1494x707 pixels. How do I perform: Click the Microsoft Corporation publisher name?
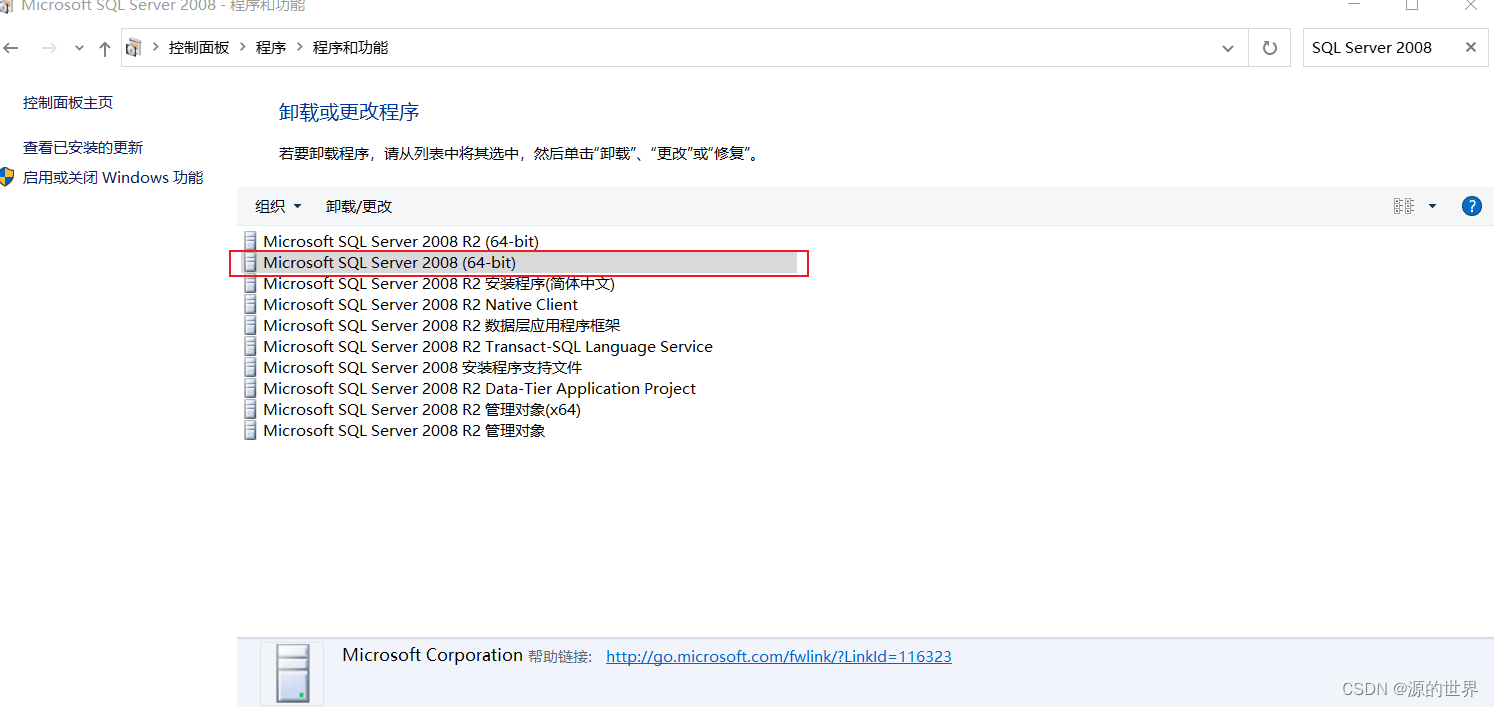point(432,656)
